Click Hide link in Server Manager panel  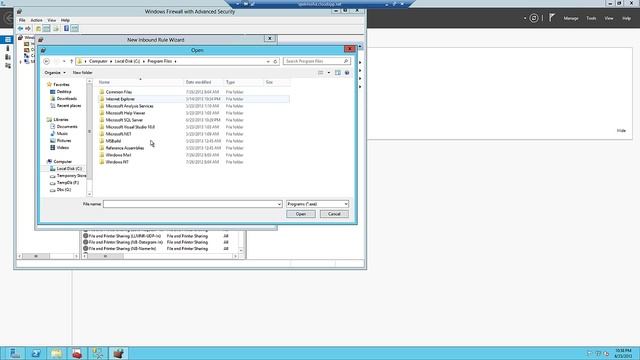click(621, 131)
